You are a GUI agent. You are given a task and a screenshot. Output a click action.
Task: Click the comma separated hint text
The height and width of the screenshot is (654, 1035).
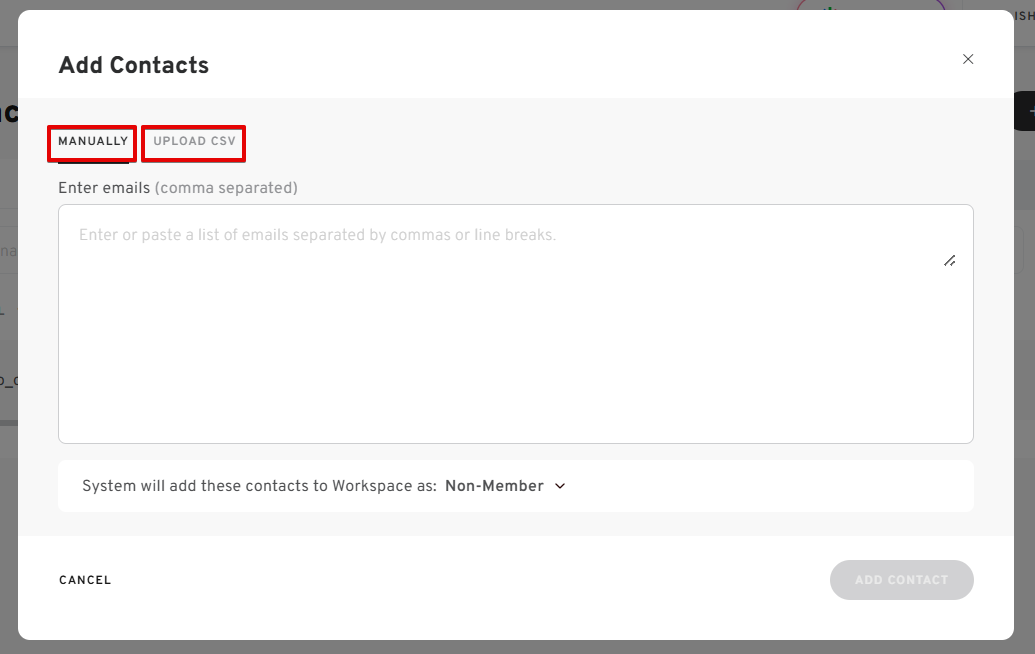click(226, 188)
